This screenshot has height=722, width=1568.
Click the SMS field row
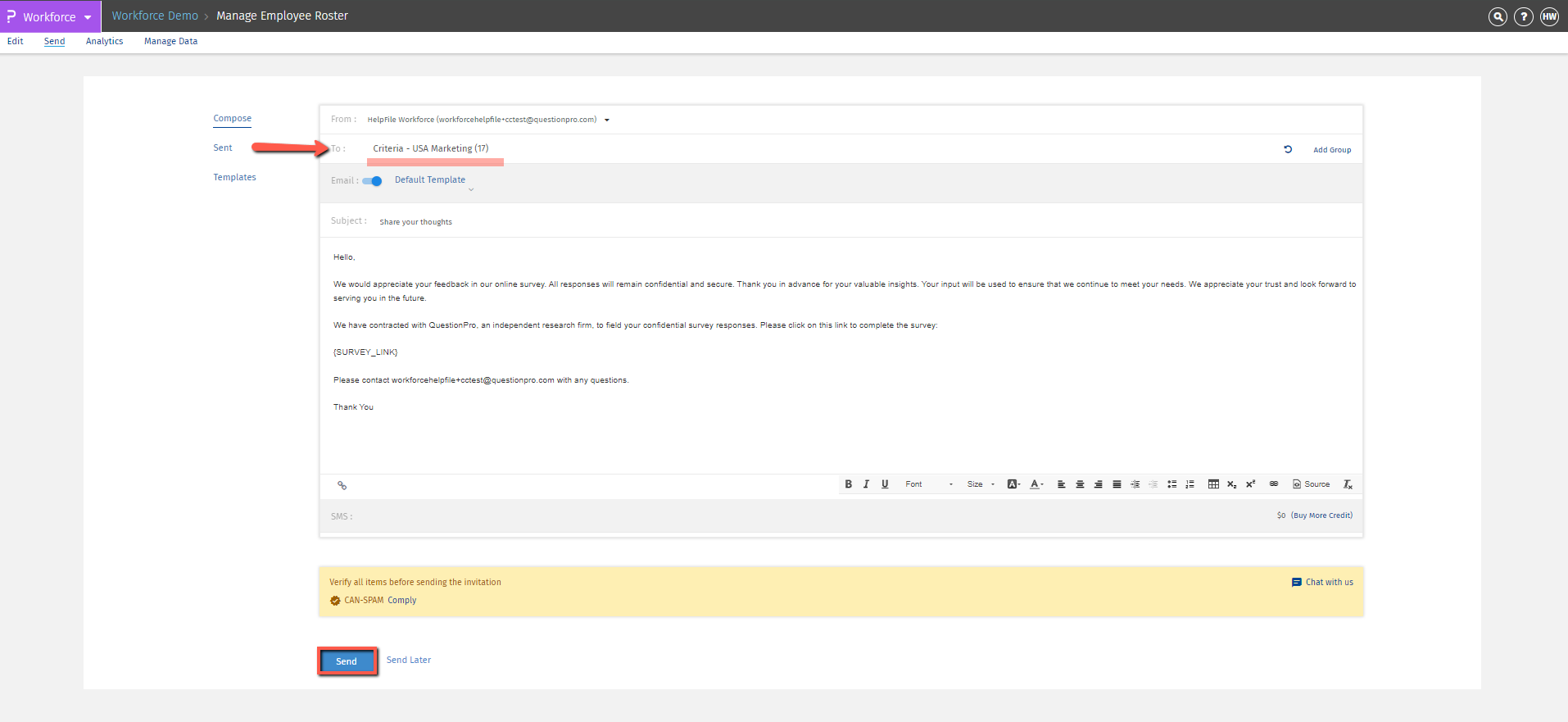(841, 516)
